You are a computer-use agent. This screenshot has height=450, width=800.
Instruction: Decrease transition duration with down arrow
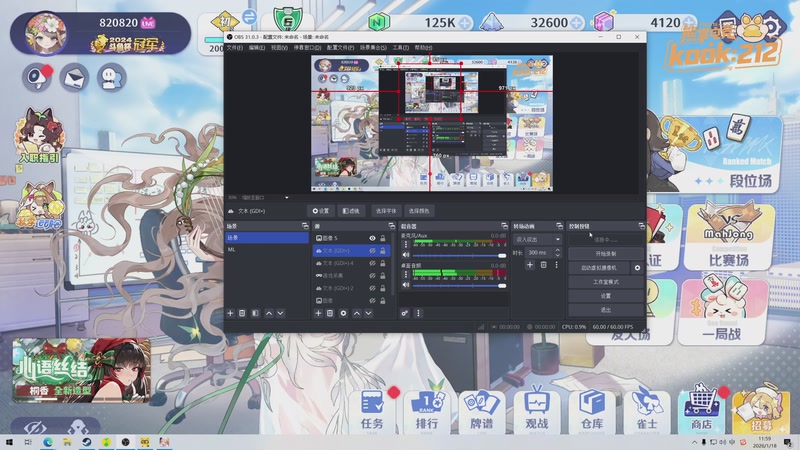(557, 255)
